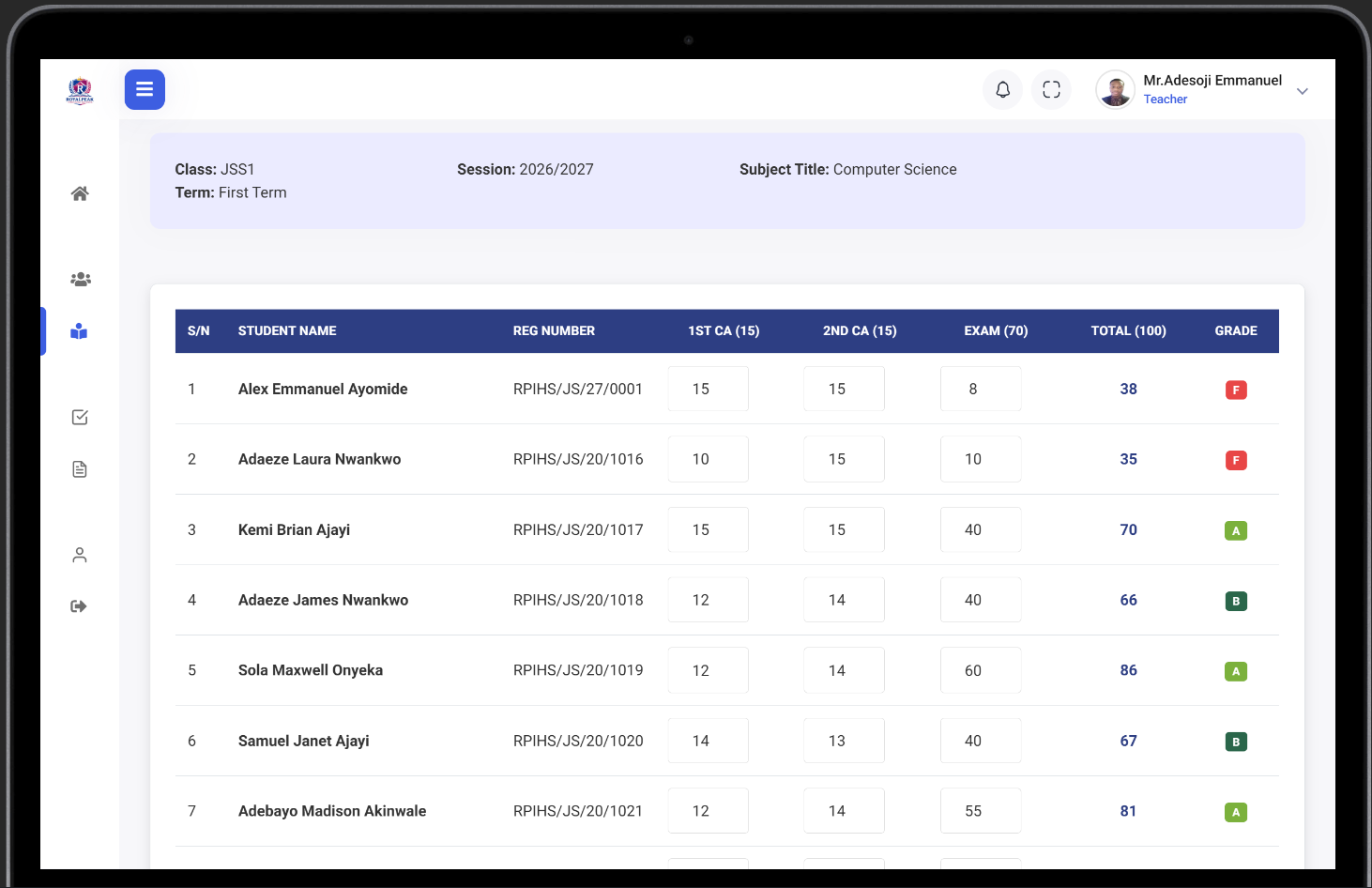
Task: Open the students group icon in sidebar
Action: click(80, 280)
